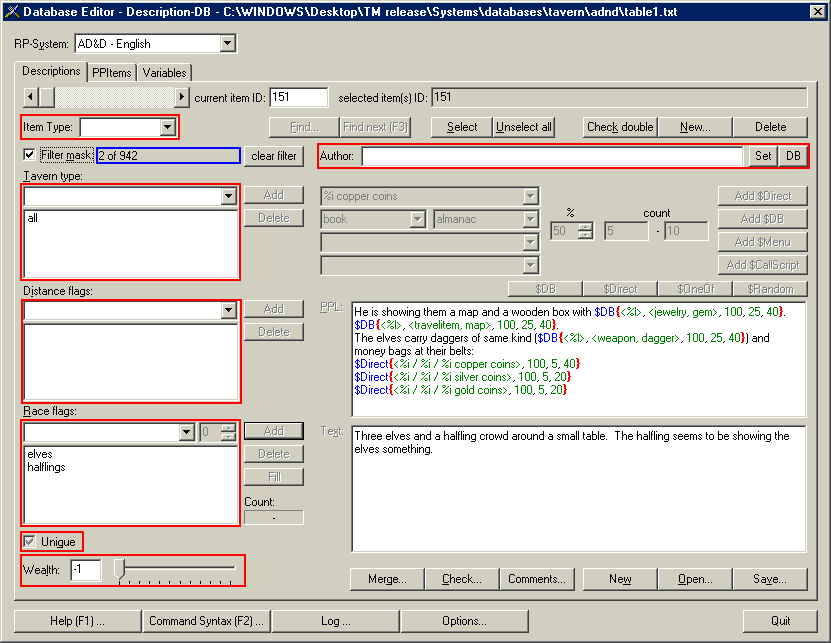This screenshot has height=643, width=831.
Task: Click the Save... button
Action: point(769,579)
